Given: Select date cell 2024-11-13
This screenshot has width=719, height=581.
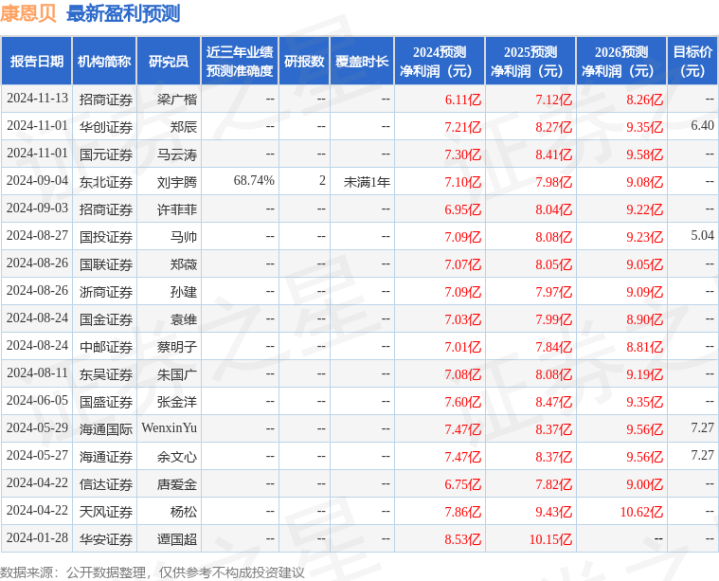Looking at the screenshot, I should pyautogui.click(x=37, y=99).
